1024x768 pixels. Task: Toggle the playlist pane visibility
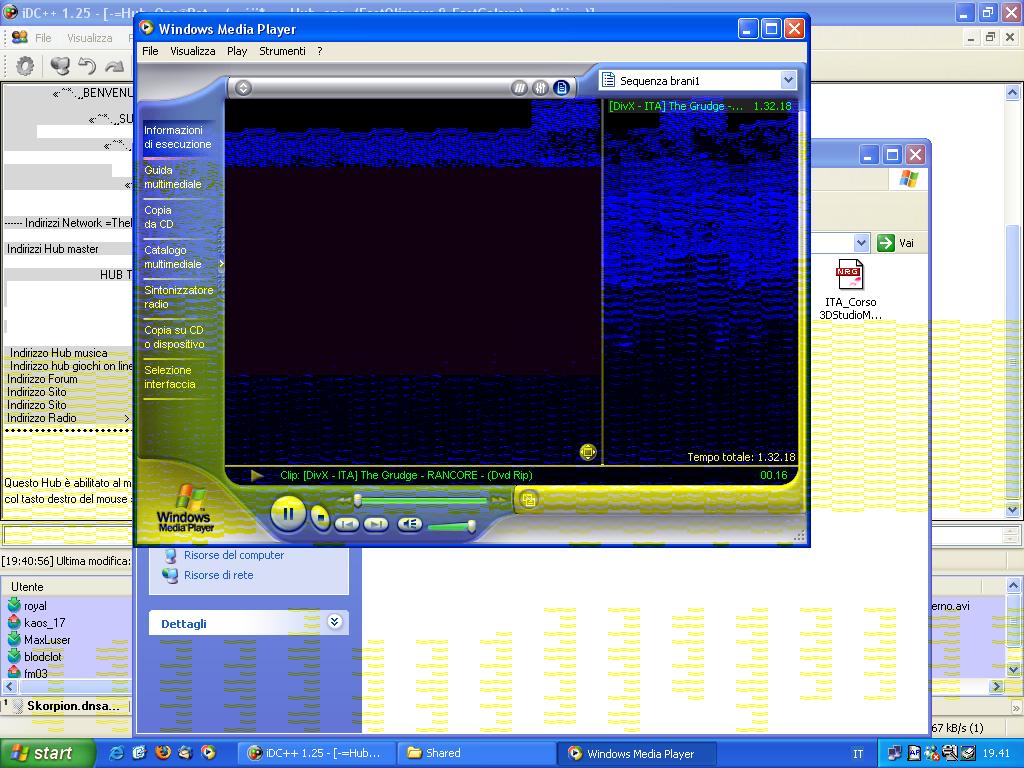(561, 88)
